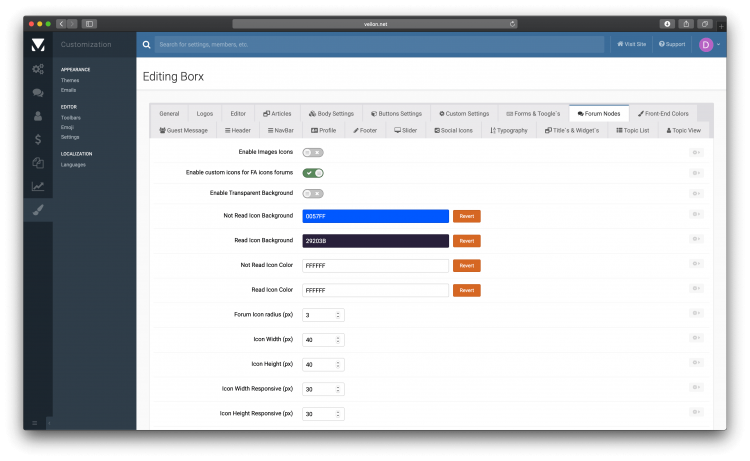Disable custom icons for FA icons forums
750x461 pixels.
(313, 173)
